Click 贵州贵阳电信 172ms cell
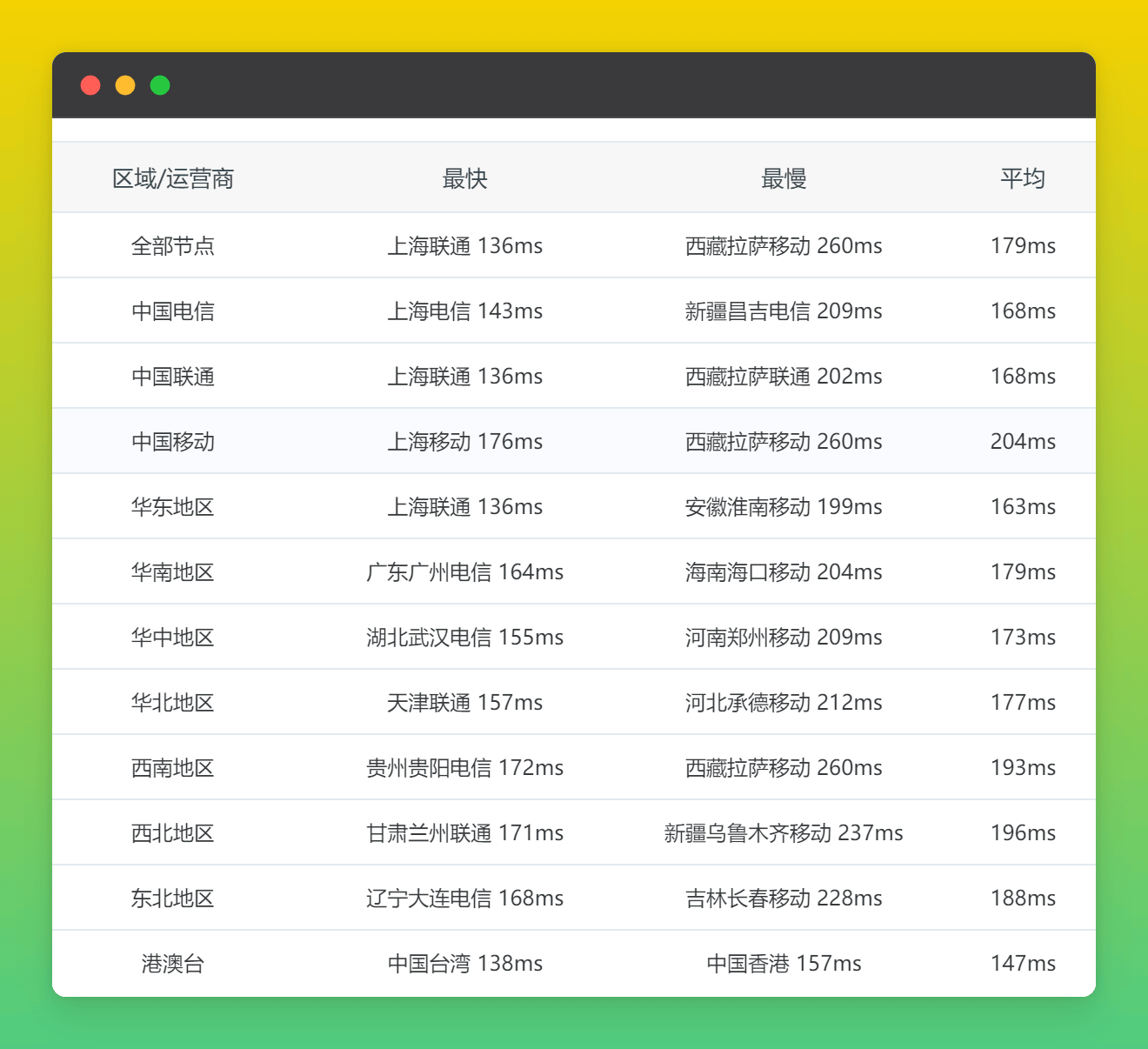Screen dimensions: 1148x1049 (464, 768)
